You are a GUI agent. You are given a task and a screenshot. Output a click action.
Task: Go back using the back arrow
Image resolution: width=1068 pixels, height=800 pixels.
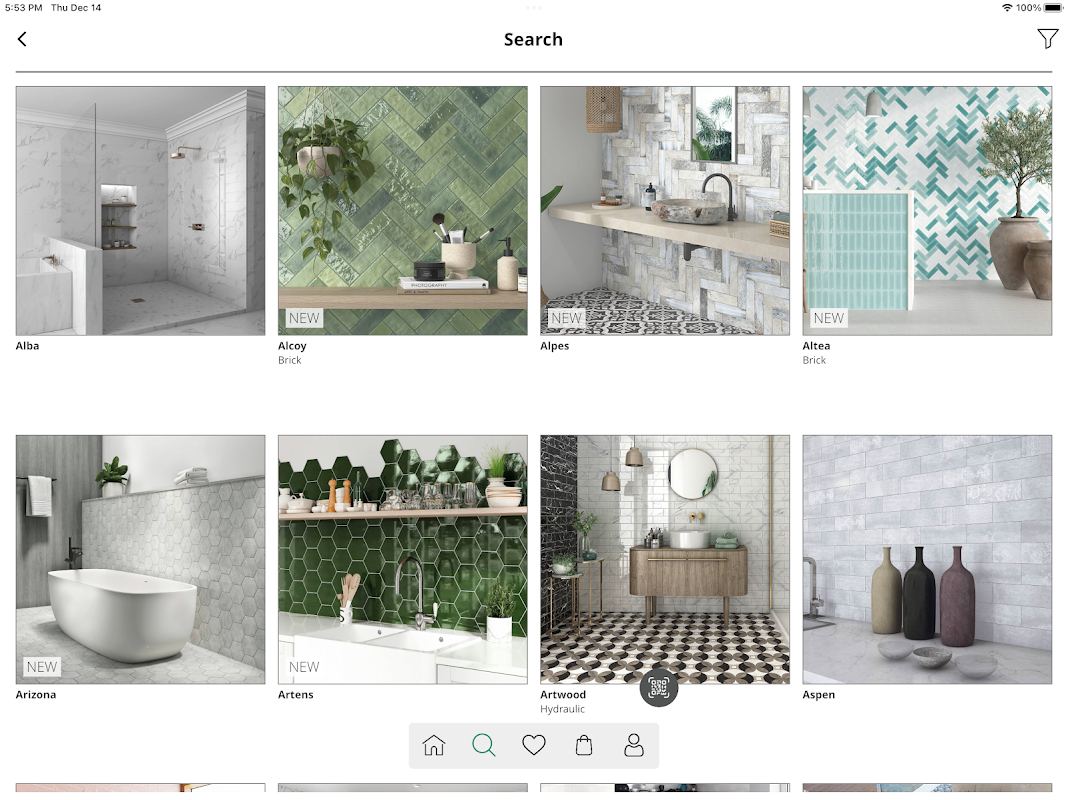click(x=22, y=39)
